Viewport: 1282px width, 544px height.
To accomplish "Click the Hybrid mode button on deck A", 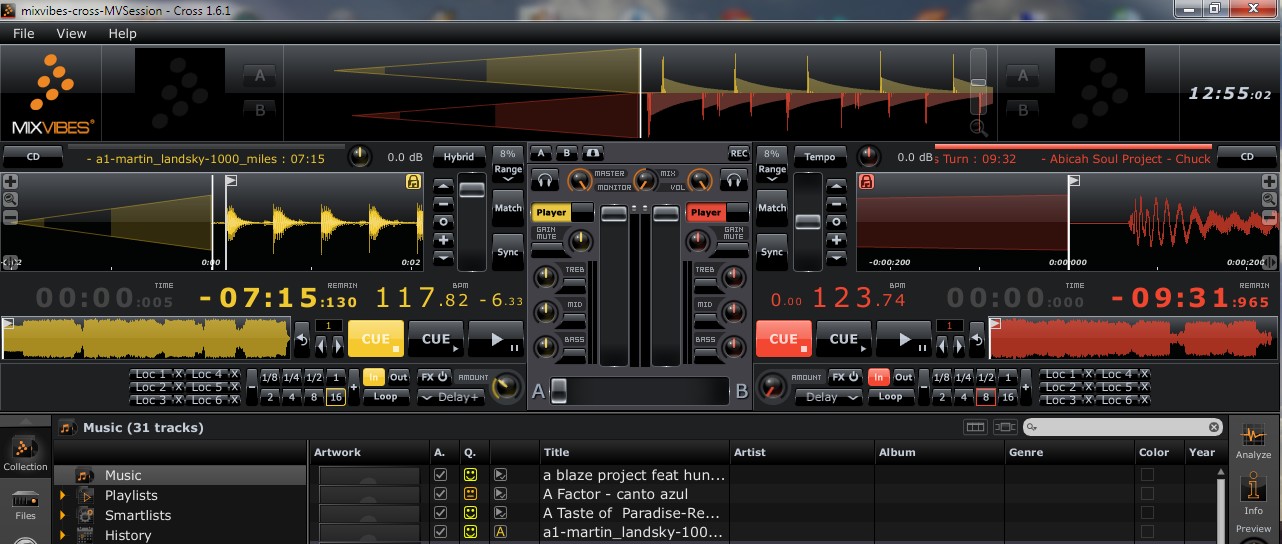I will coord(459,157).
